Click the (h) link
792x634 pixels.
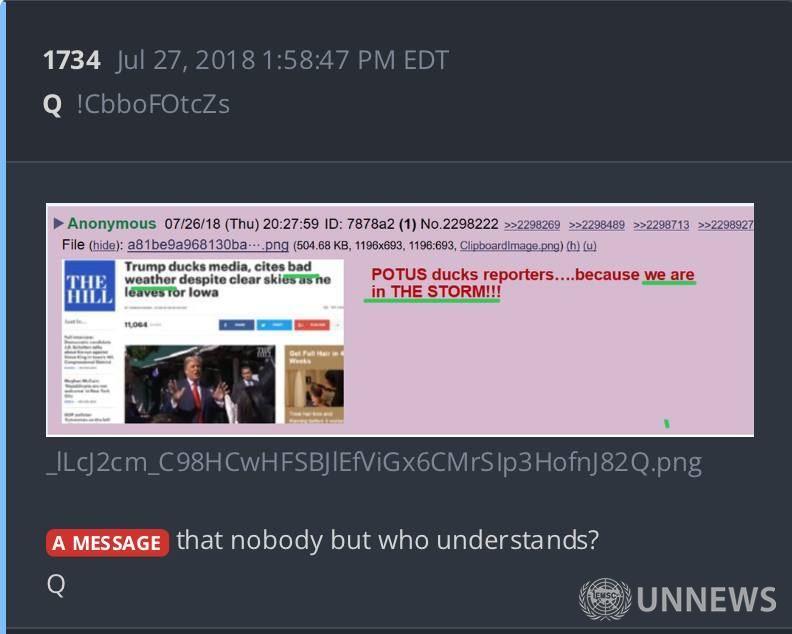click(573, 246)
